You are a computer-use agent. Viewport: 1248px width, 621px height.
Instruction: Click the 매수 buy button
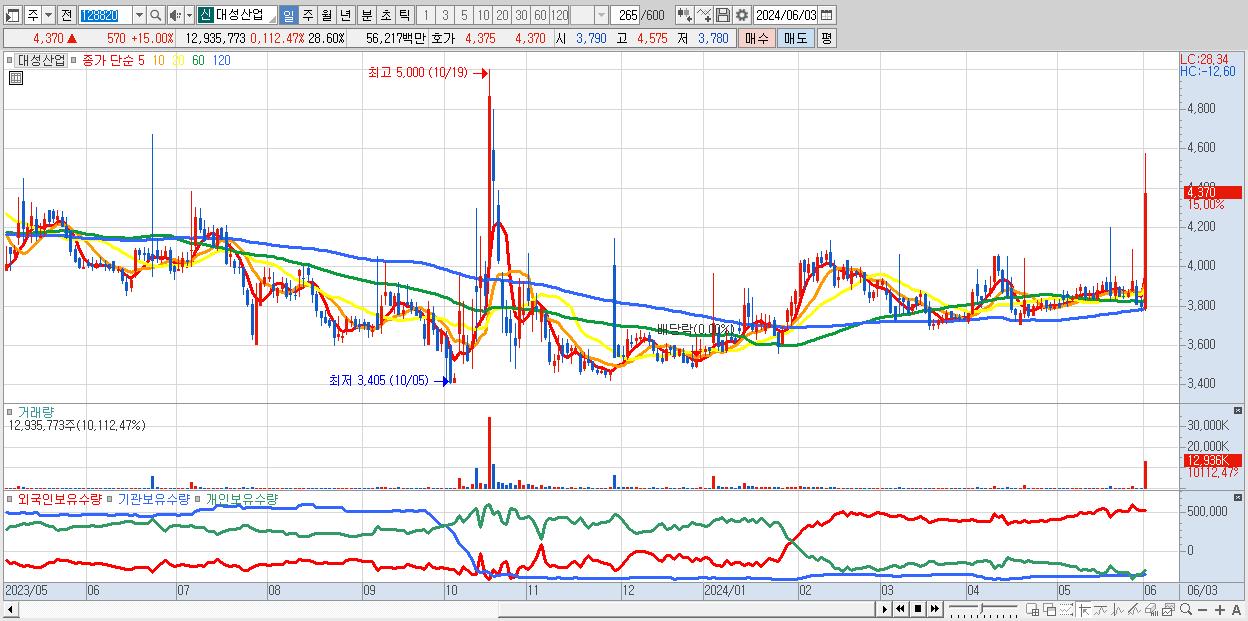click(756, 38)
